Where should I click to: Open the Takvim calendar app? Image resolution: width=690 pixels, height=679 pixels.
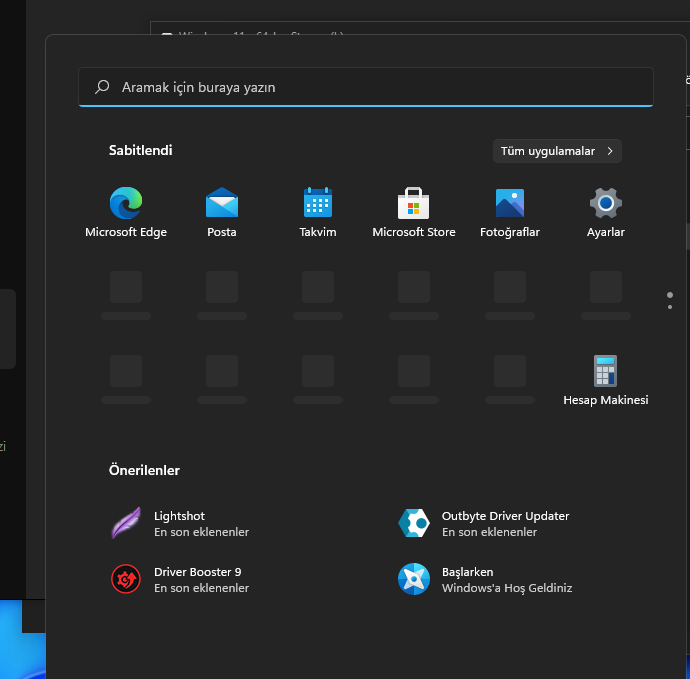pyautogui.click(x=318, y=212)
